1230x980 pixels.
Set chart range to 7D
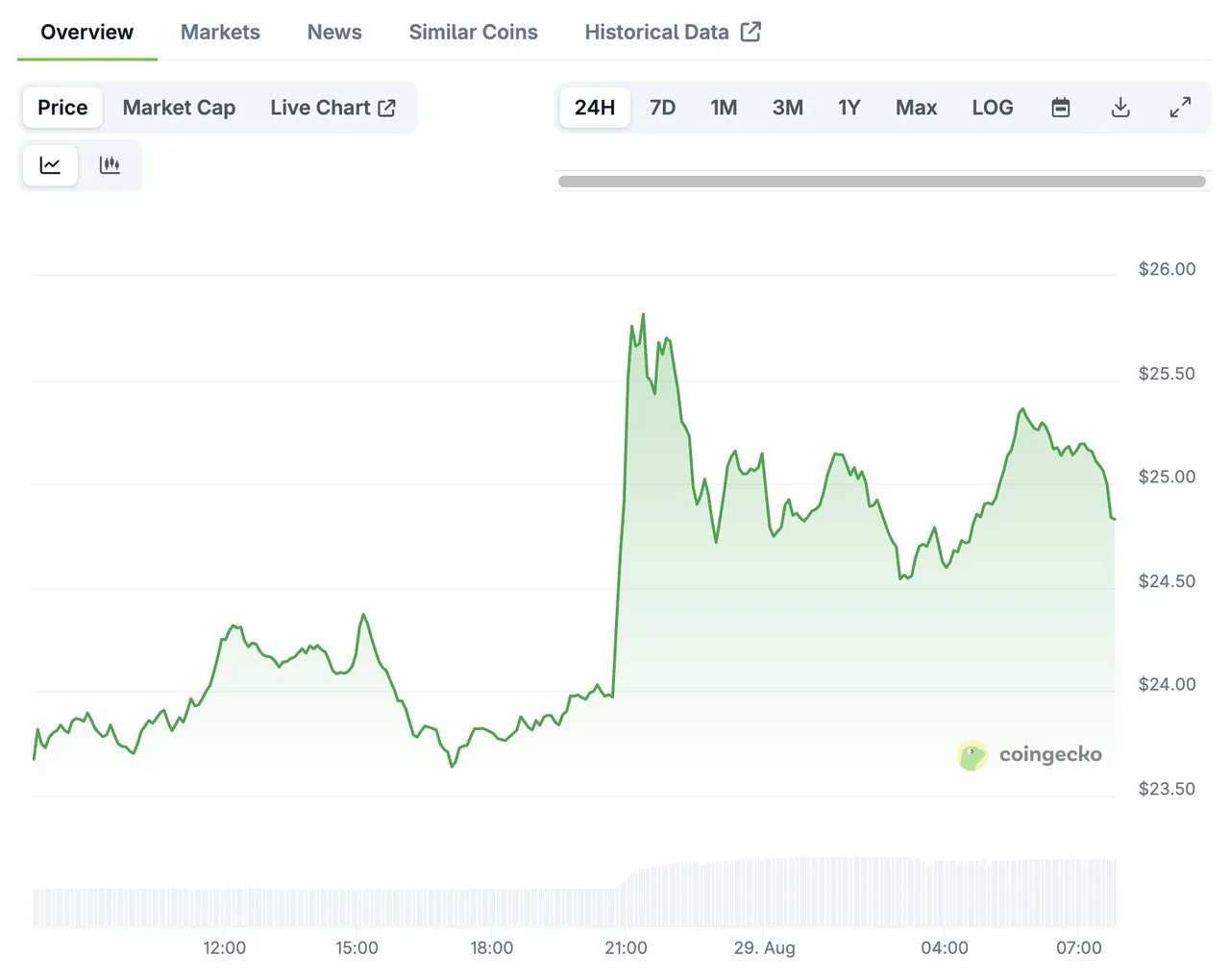tap(662, 108)
